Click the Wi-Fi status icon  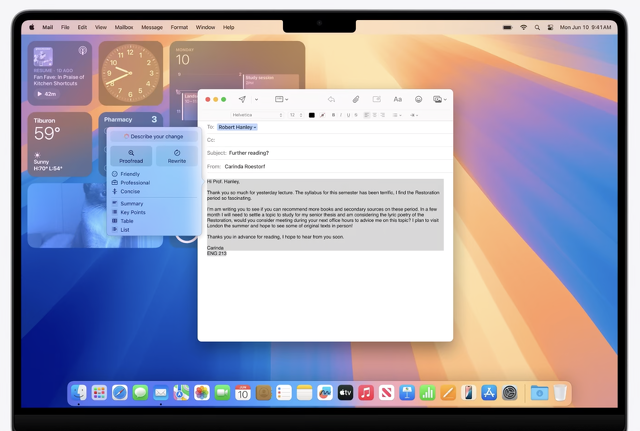523,27
